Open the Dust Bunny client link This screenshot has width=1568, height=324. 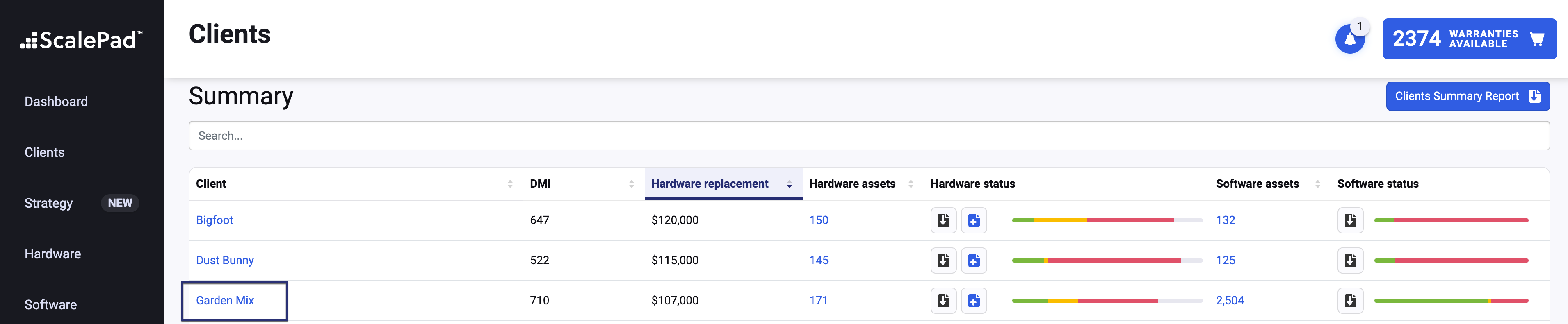click(225, 260)
